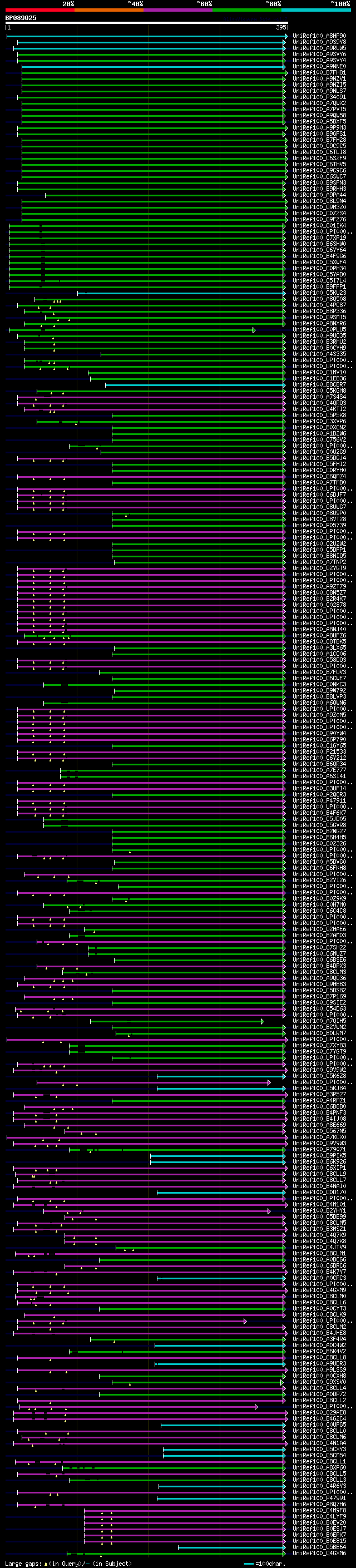Select hit label UniRef100_C5P5K8

point(319,415)
